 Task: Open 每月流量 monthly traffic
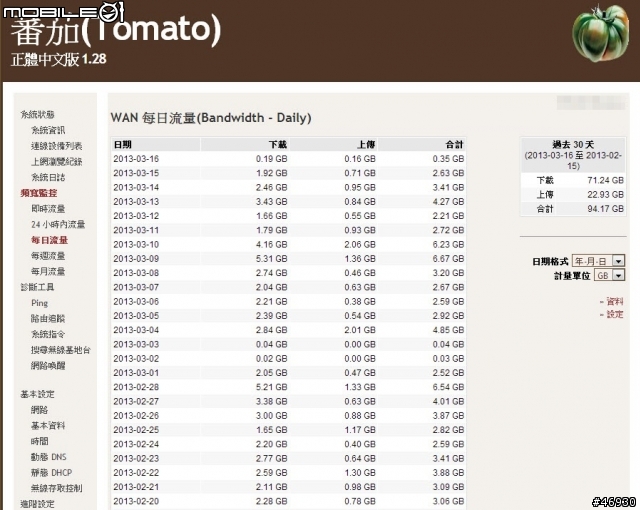click(48, 271)
